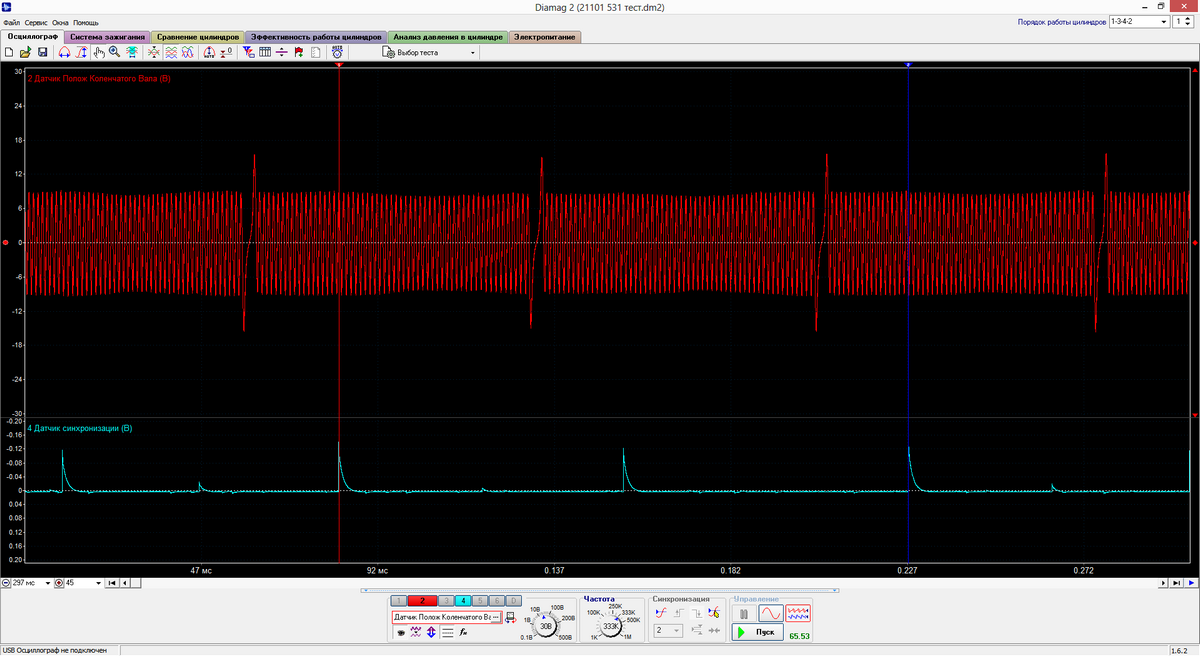Toggle channel 5 button
Screen dimensions: 1200x656
click(x=480, y=600)
